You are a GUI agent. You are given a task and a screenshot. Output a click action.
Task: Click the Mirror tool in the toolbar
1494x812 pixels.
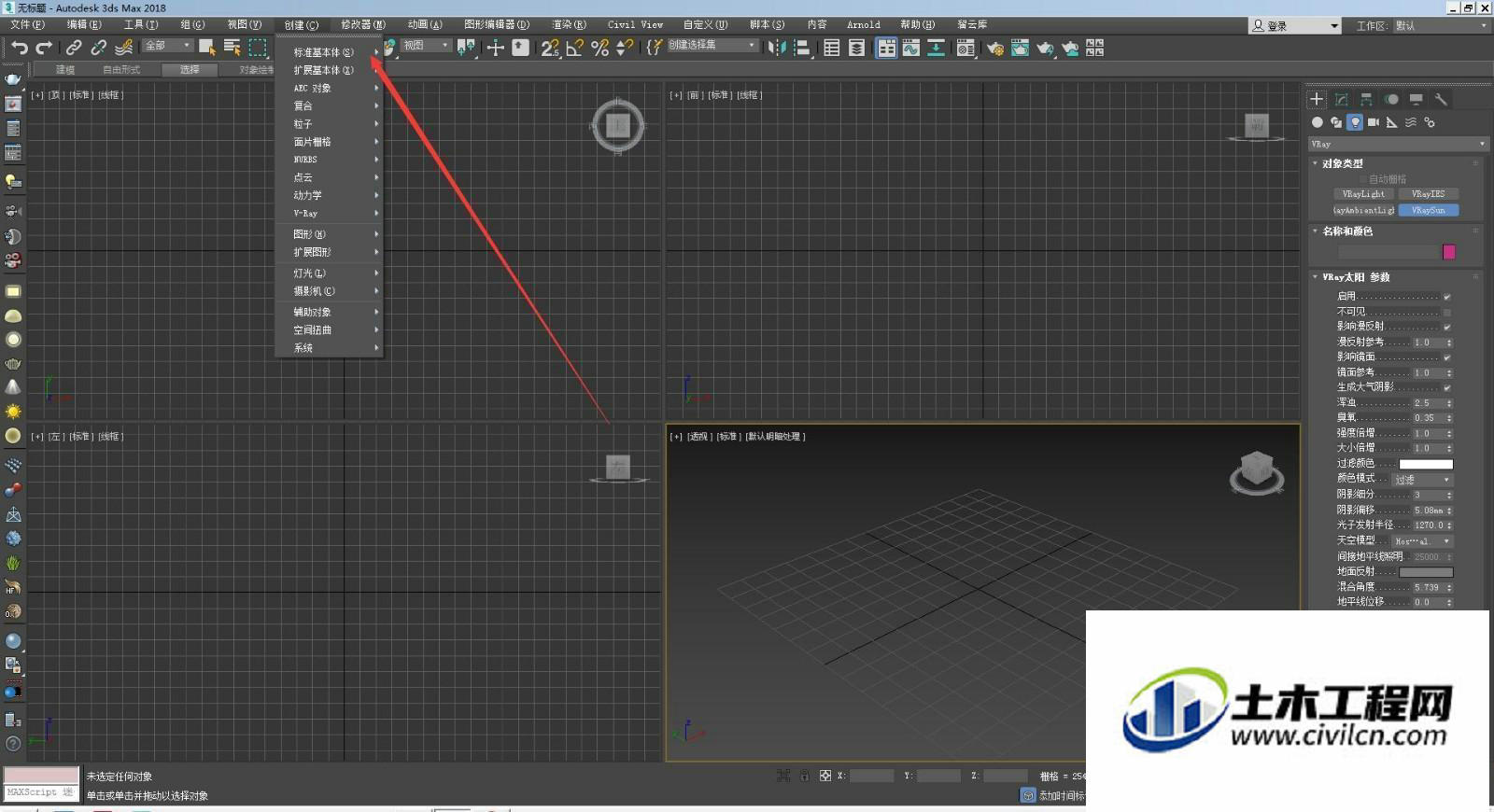pyautogui.click(x=777, y=48)
